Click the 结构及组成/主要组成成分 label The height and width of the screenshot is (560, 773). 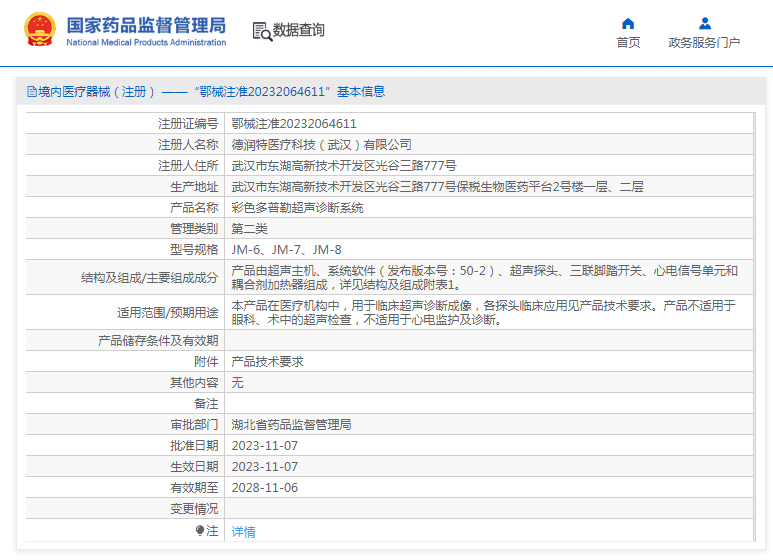[149, 278]
